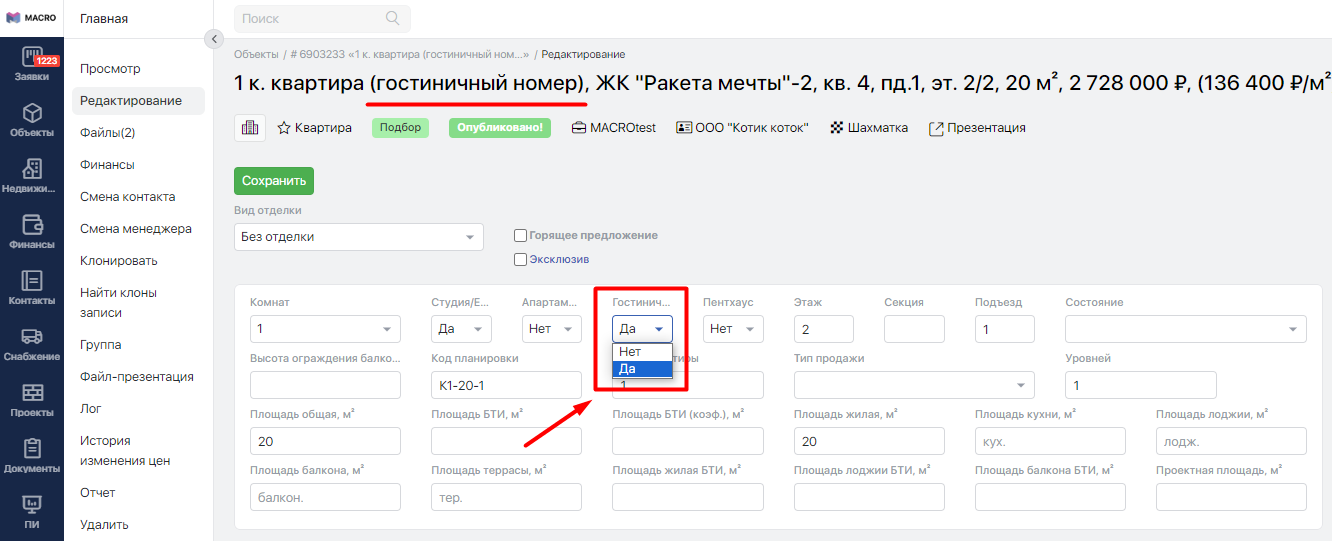1332x541 pixels.
Task: Open the Презентация link
Action: [x=977, y=128]
